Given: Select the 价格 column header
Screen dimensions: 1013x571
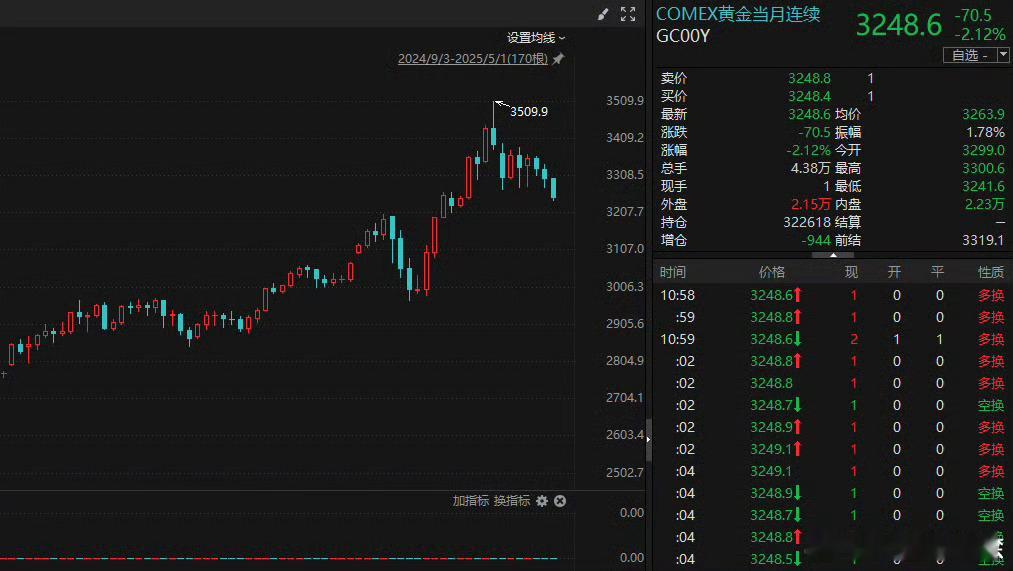Looking at the screenshot, I should click(x=771, y=273).
